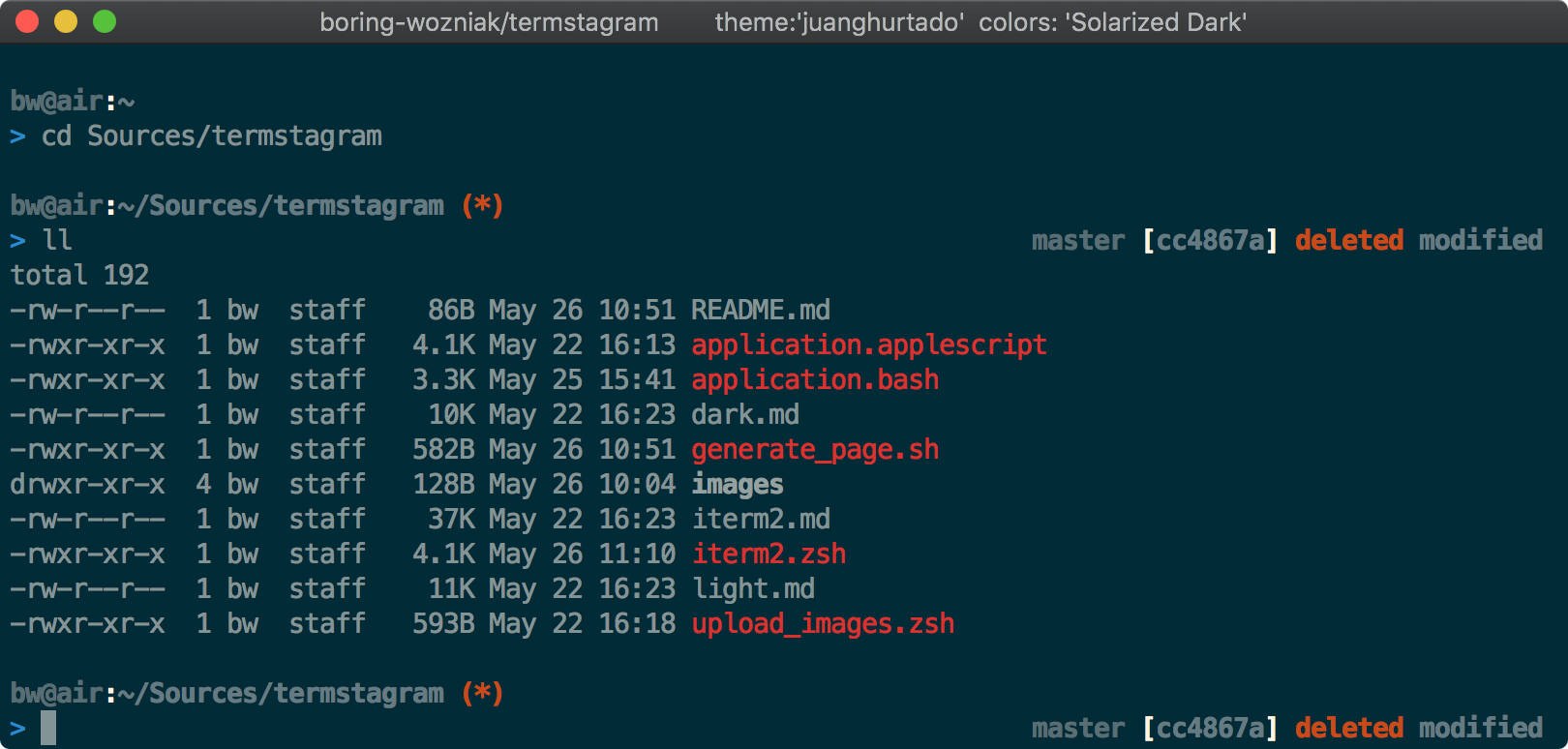Viewport: 1568px width, 749px height.
Task: Click the dark.md file name
Action: [x=744, y=414]
